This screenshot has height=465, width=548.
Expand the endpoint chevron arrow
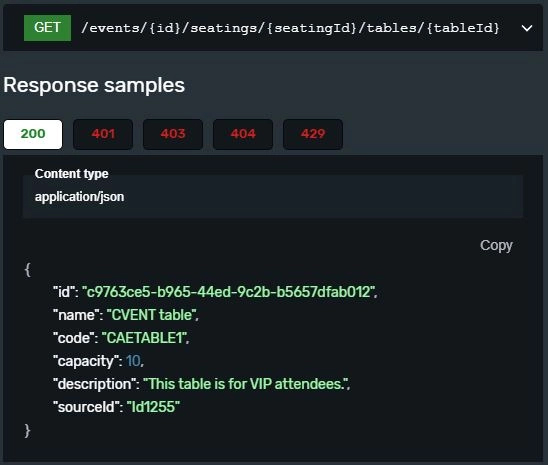[x=527, y=28]
